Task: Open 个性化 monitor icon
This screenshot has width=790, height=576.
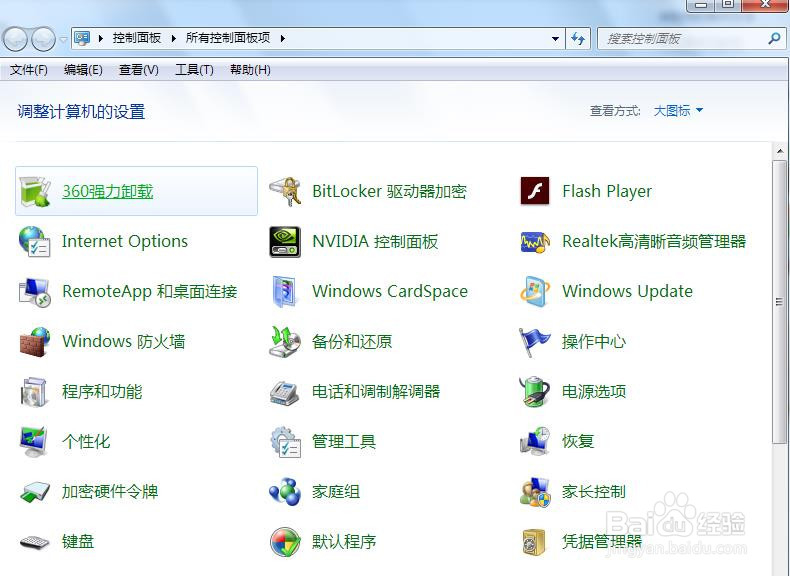Action: [x=34, y=441]
